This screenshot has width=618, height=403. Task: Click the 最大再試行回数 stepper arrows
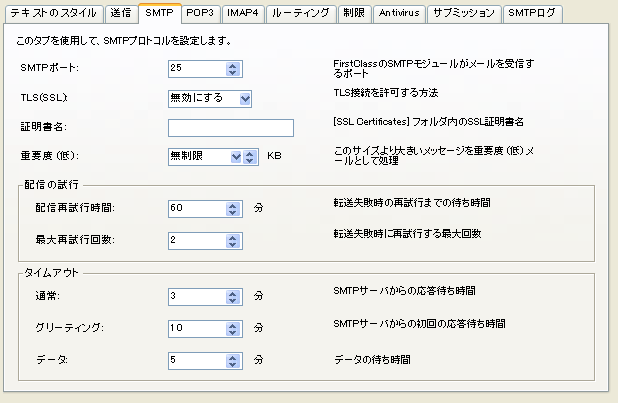[233, 241]
